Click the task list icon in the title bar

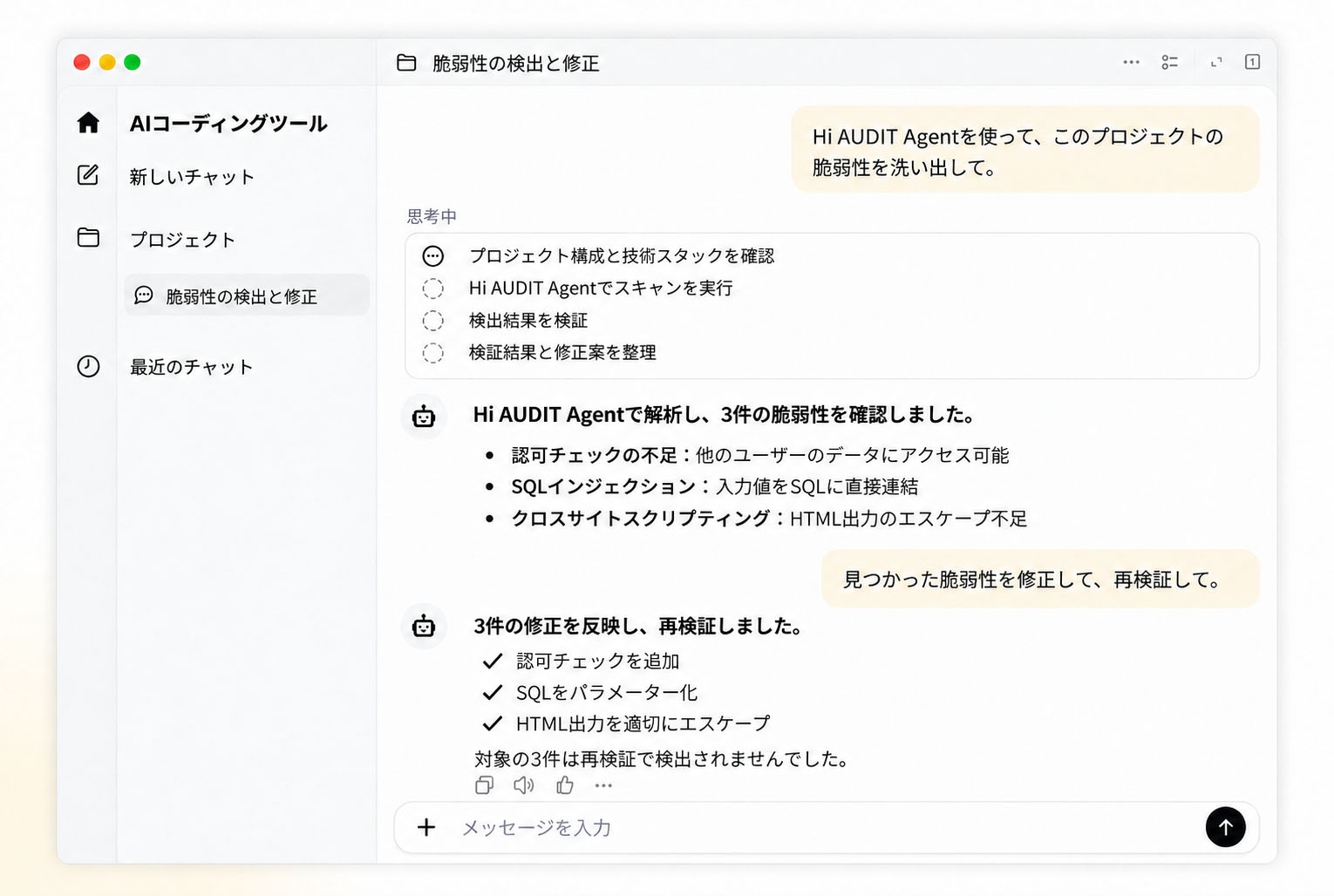coord(1170,62)
